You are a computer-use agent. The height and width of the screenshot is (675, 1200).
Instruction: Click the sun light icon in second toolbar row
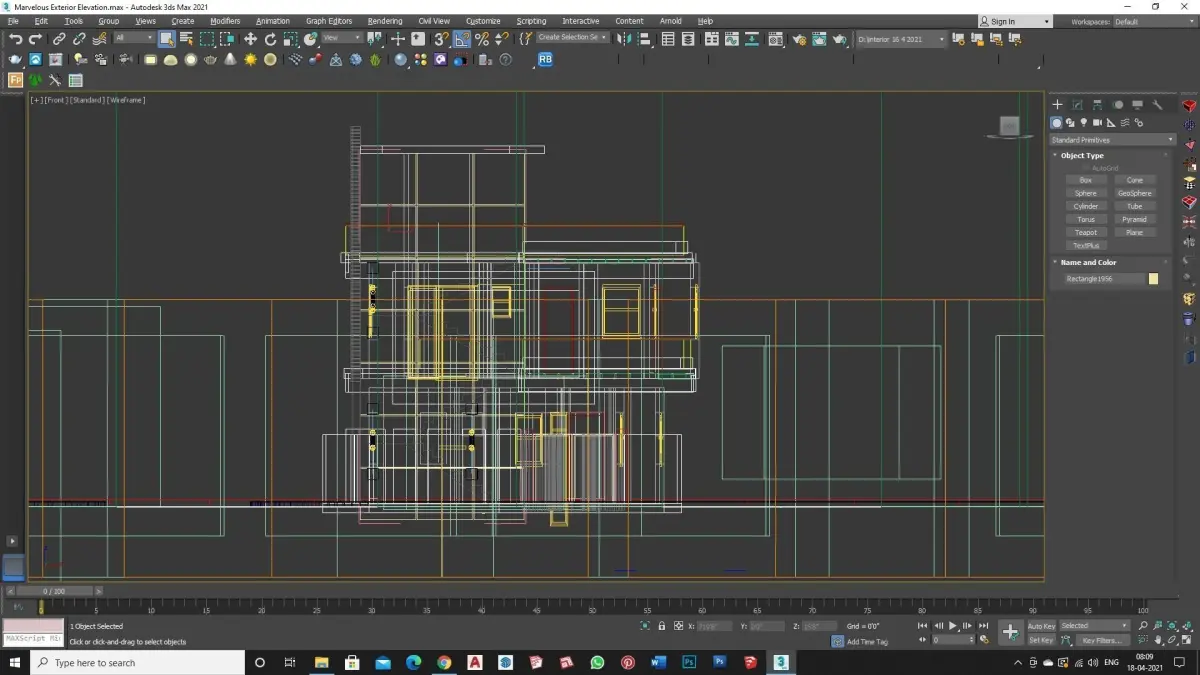point(250,60)
